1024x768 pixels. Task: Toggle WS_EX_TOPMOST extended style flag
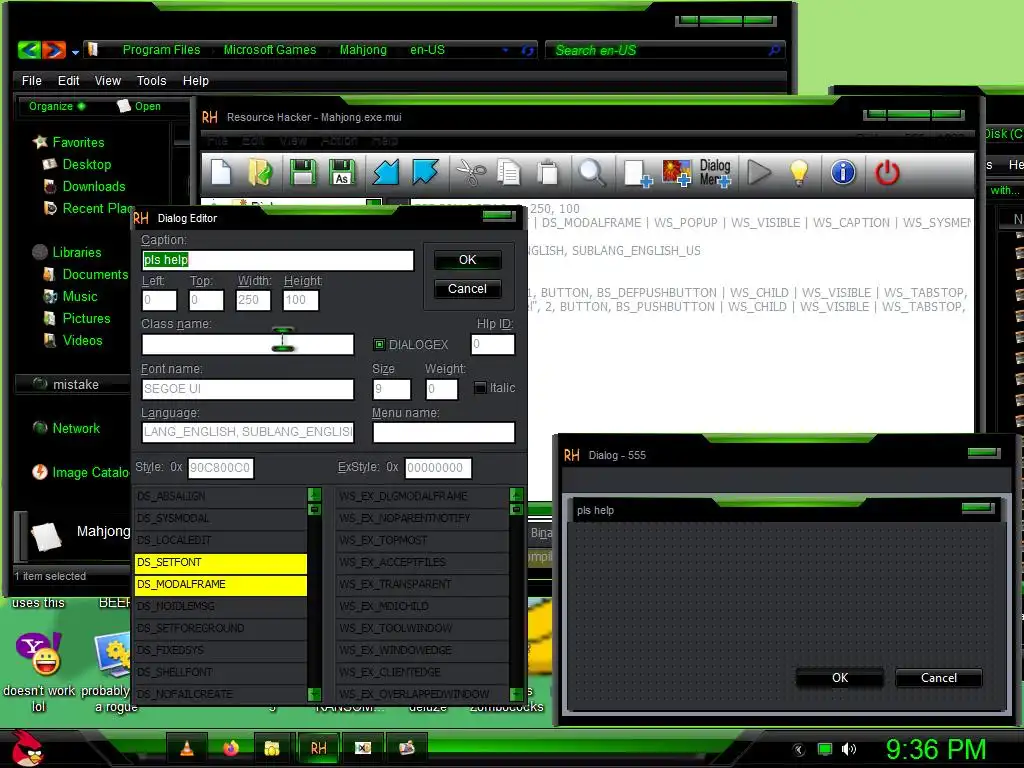coord(423,541)
